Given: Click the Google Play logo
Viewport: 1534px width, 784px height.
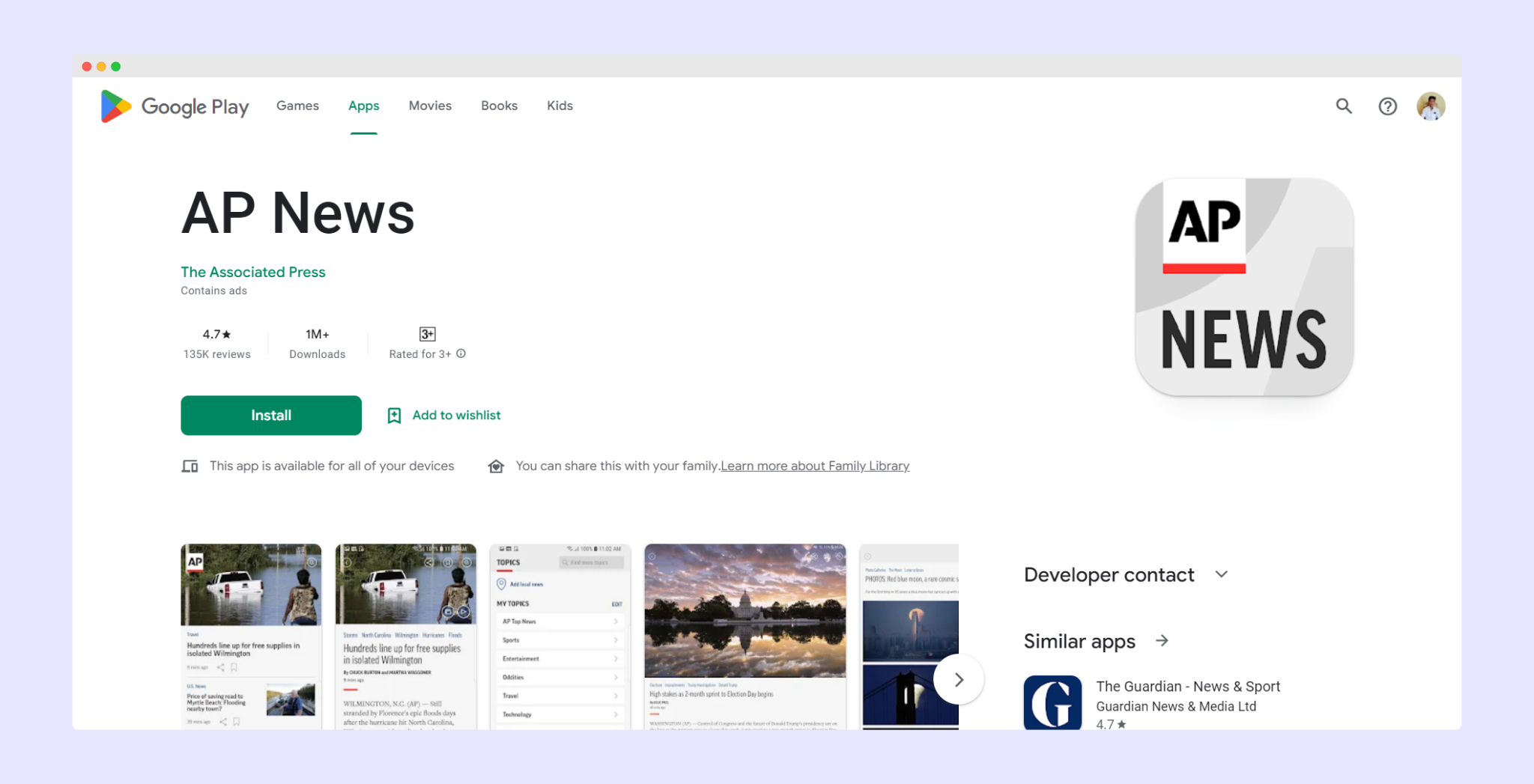Looking at the screenshot, I should tap(174, 106).
